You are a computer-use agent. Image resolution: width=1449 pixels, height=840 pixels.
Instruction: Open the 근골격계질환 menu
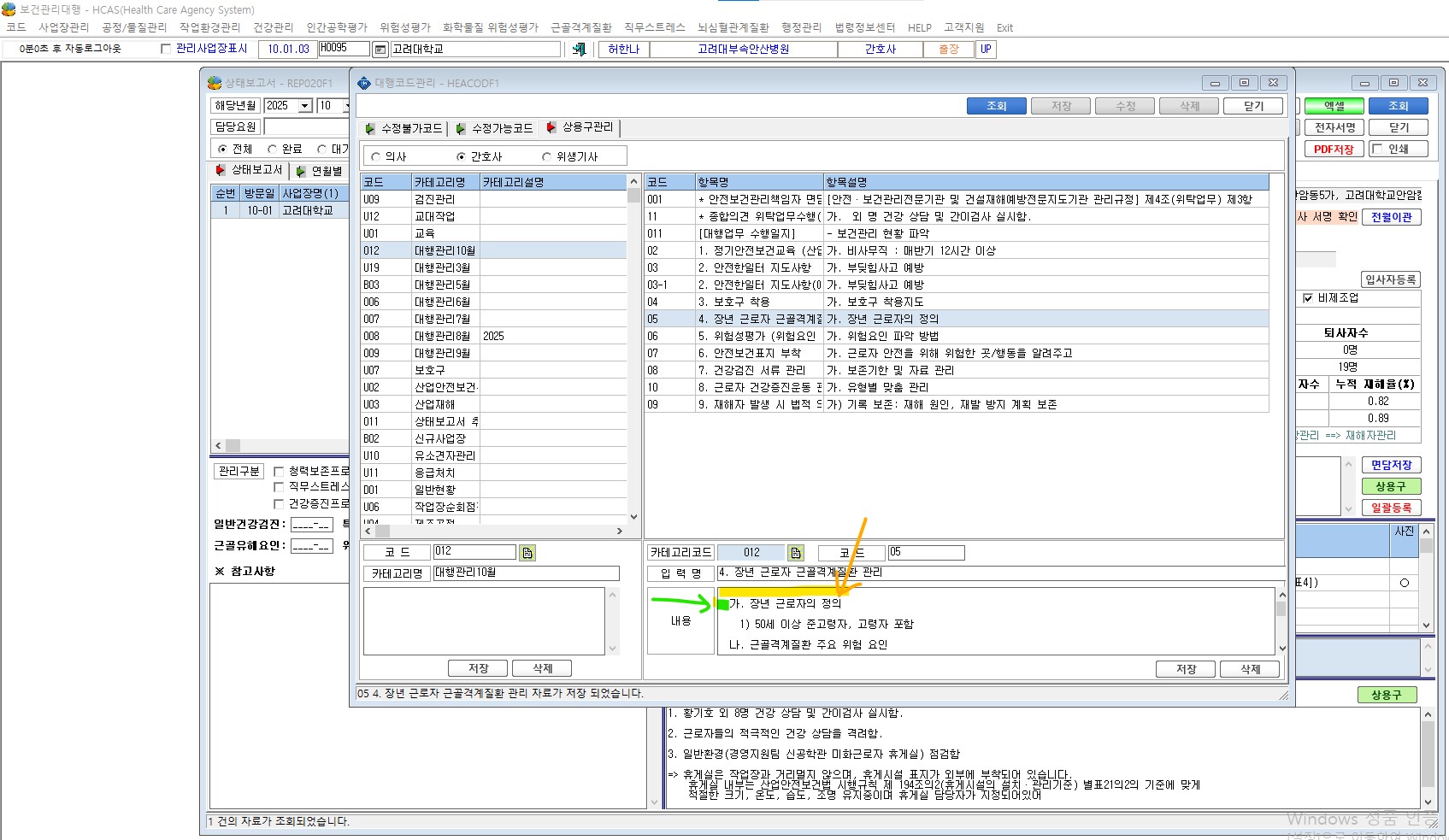click(581, 27)
